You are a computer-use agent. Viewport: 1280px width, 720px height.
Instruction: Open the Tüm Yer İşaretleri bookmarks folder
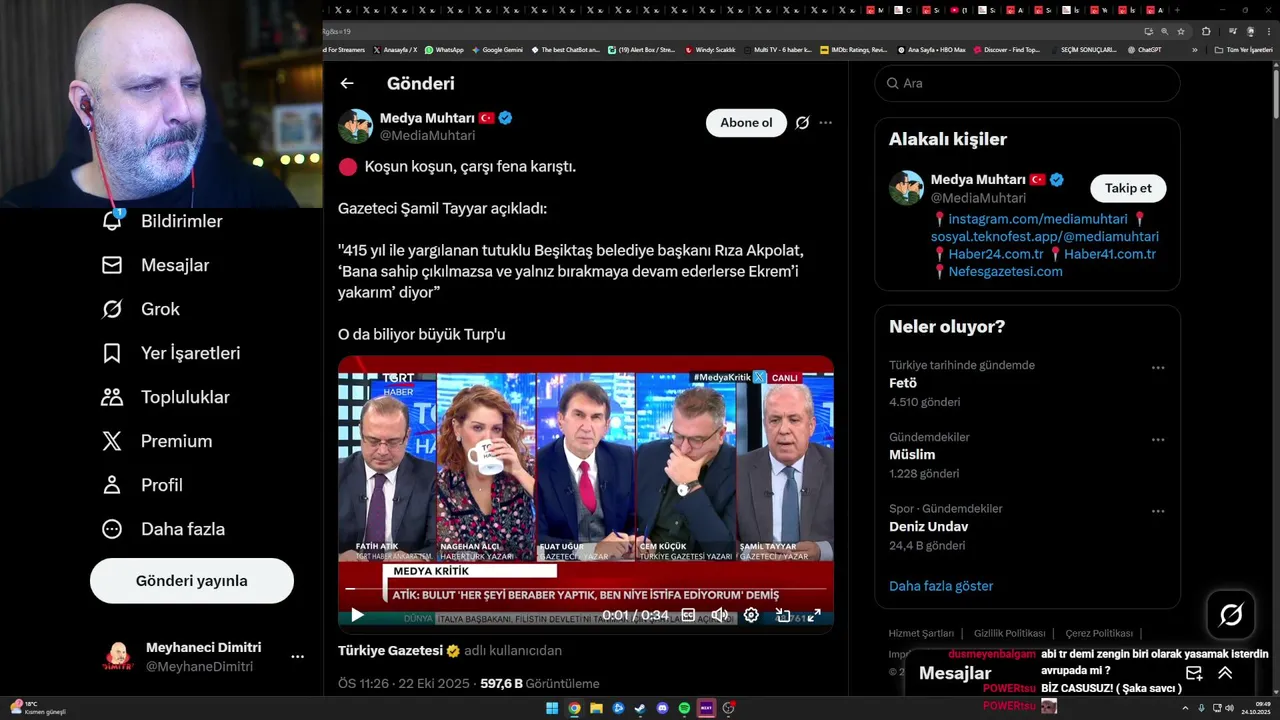pos(1243,49)
